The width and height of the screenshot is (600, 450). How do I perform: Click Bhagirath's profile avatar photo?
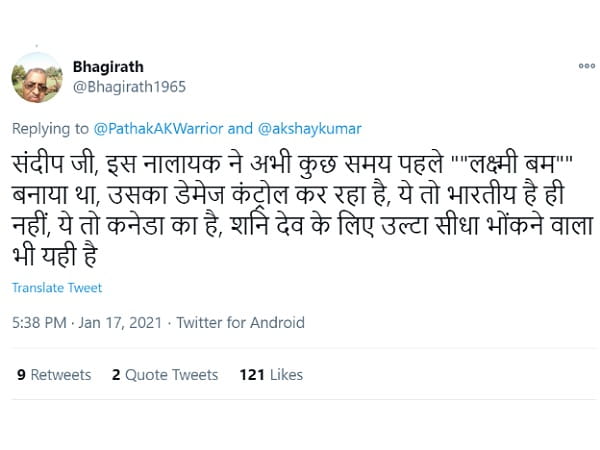(37, 78)
